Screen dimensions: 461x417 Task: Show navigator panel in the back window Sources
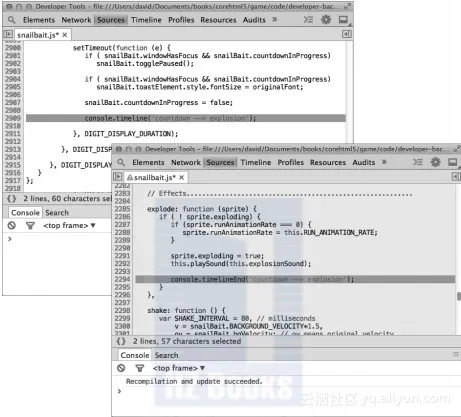pos(8,34)
